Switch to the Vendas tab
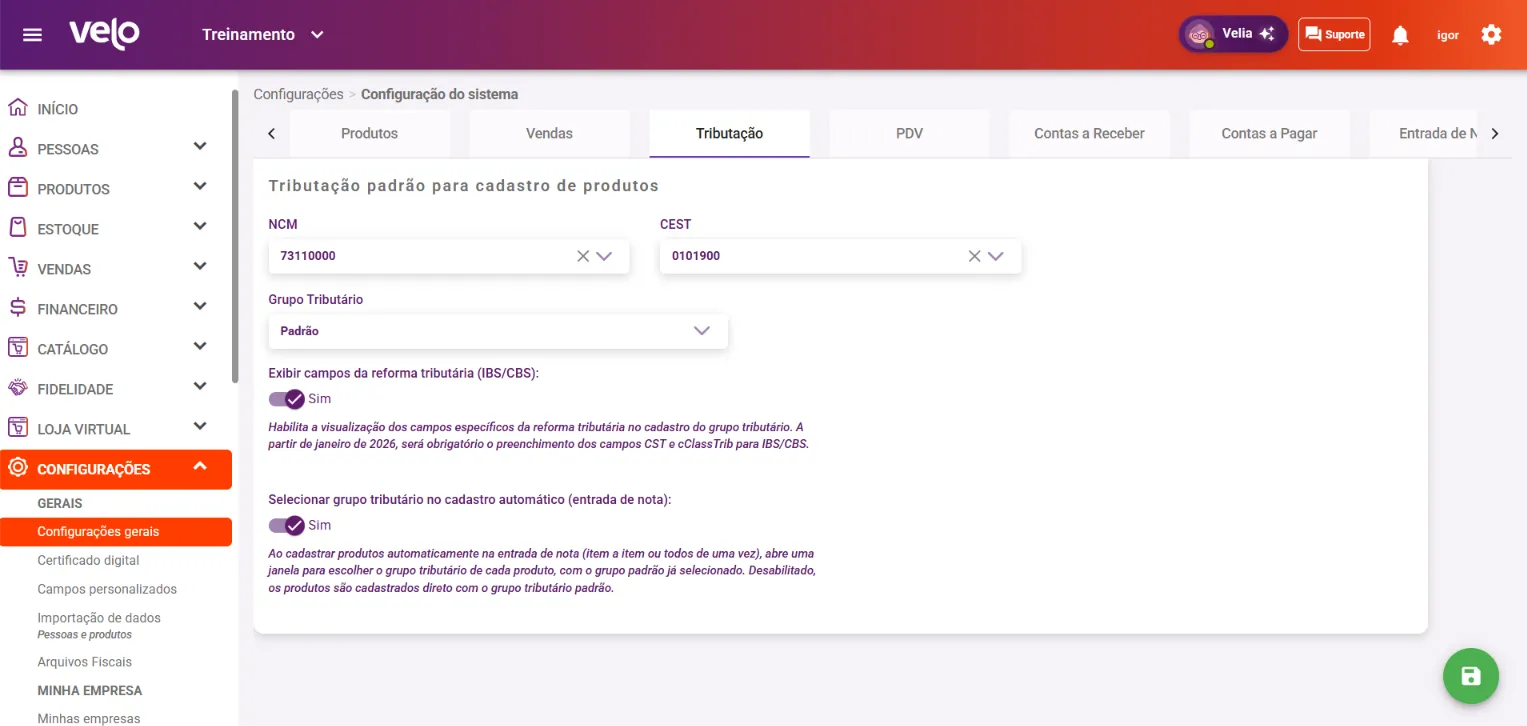The height and width of the screenshot is (726, 1527). click(x=549, y=134)
